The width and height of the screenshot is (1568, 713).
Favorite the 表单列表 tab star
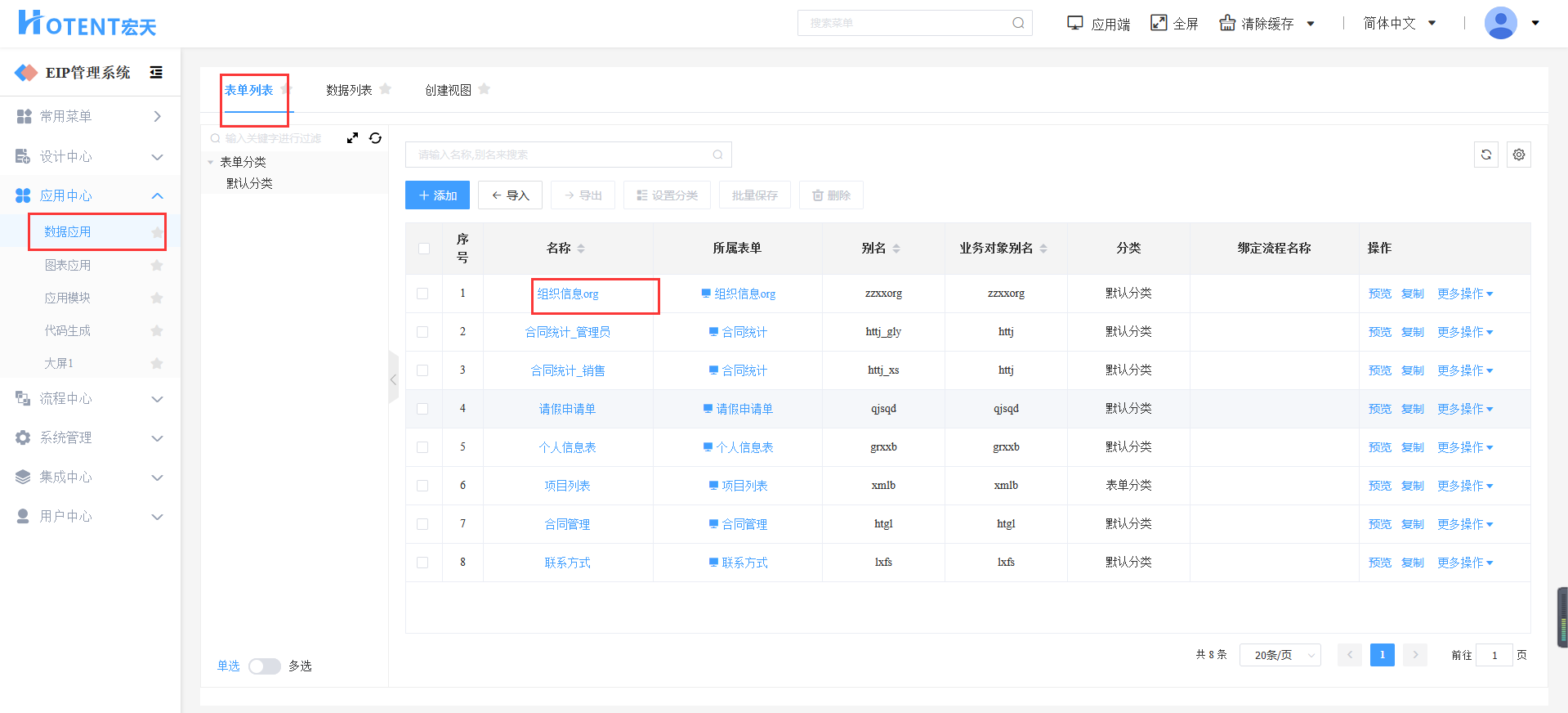click(285, 89)
